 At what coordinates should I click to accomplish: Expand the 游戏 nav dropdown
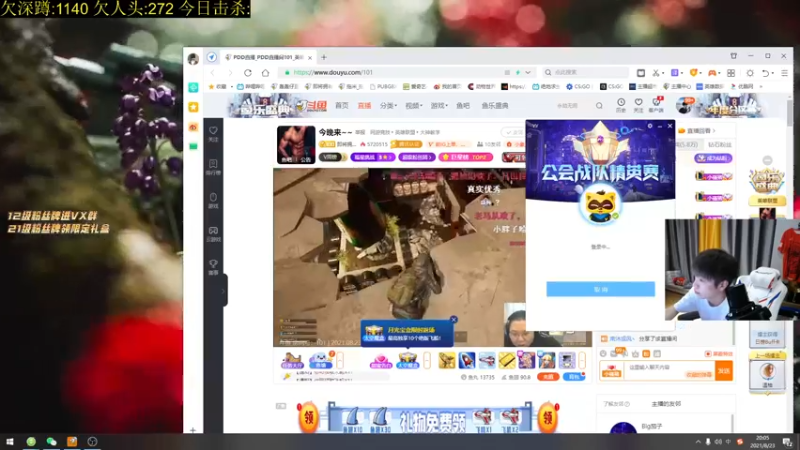coord(439,106)
